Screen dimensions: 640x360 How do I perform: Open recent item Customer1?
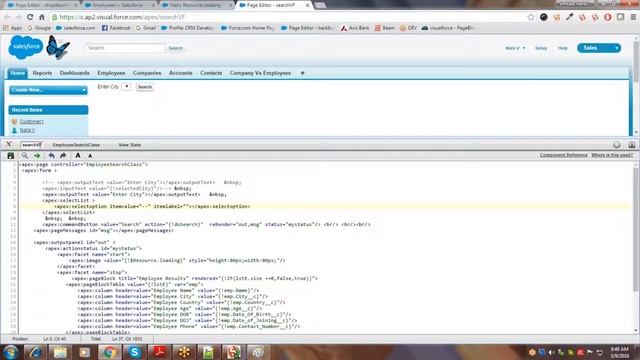(31, 122)
